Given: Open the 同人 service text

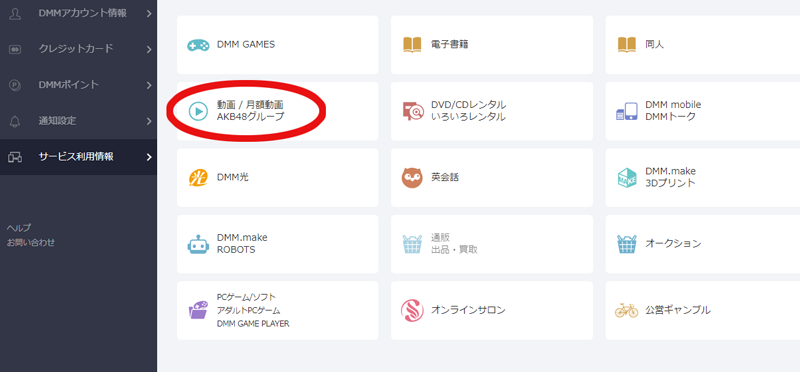Looking at the screenshot, I should (655, 44).
